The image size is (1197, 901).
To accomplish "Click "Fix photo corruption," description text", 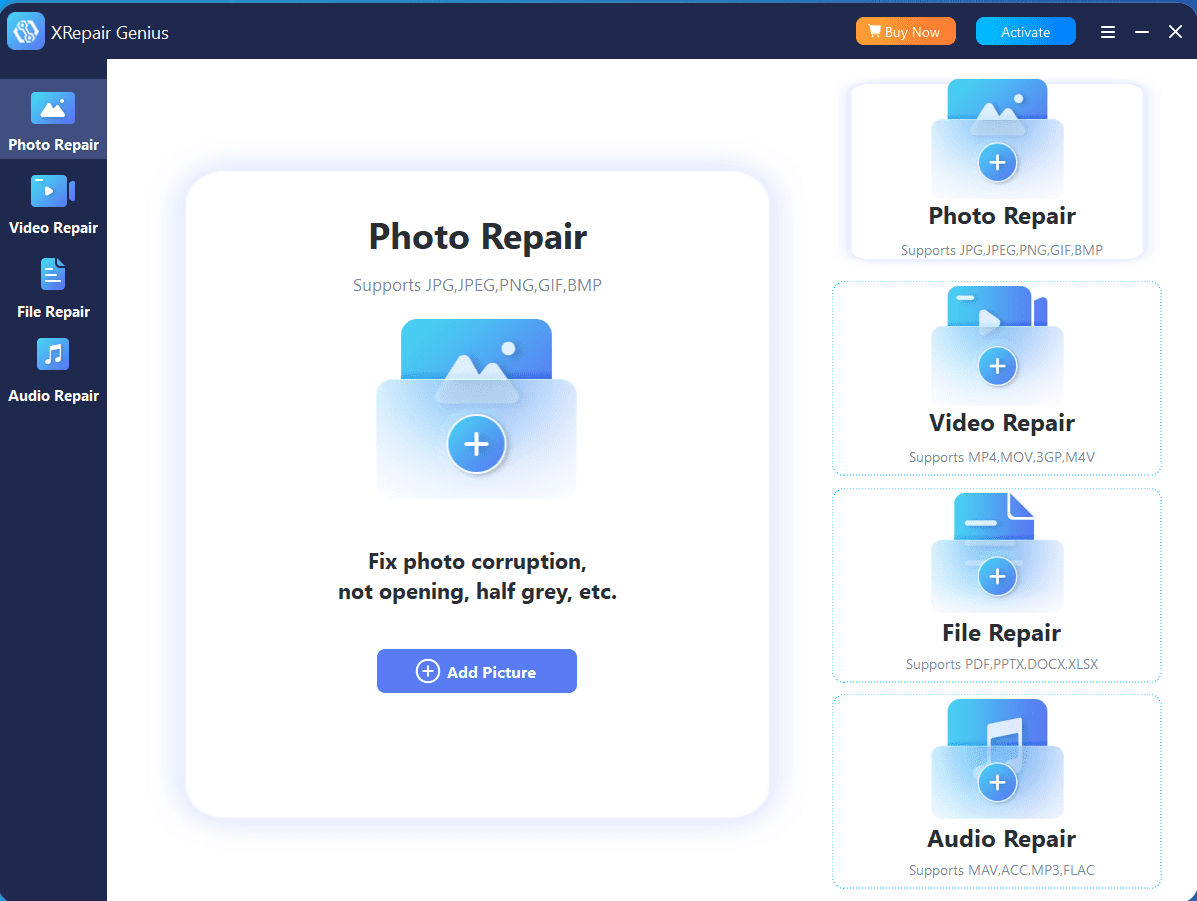I will click(x=477, y=562).
